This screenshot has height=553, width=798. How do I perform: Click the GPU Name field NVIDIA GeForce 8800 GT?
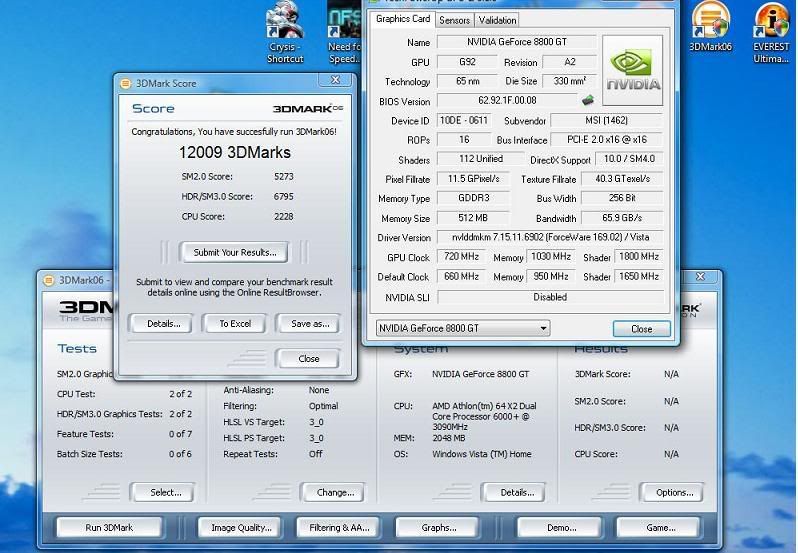click(517, 42)
